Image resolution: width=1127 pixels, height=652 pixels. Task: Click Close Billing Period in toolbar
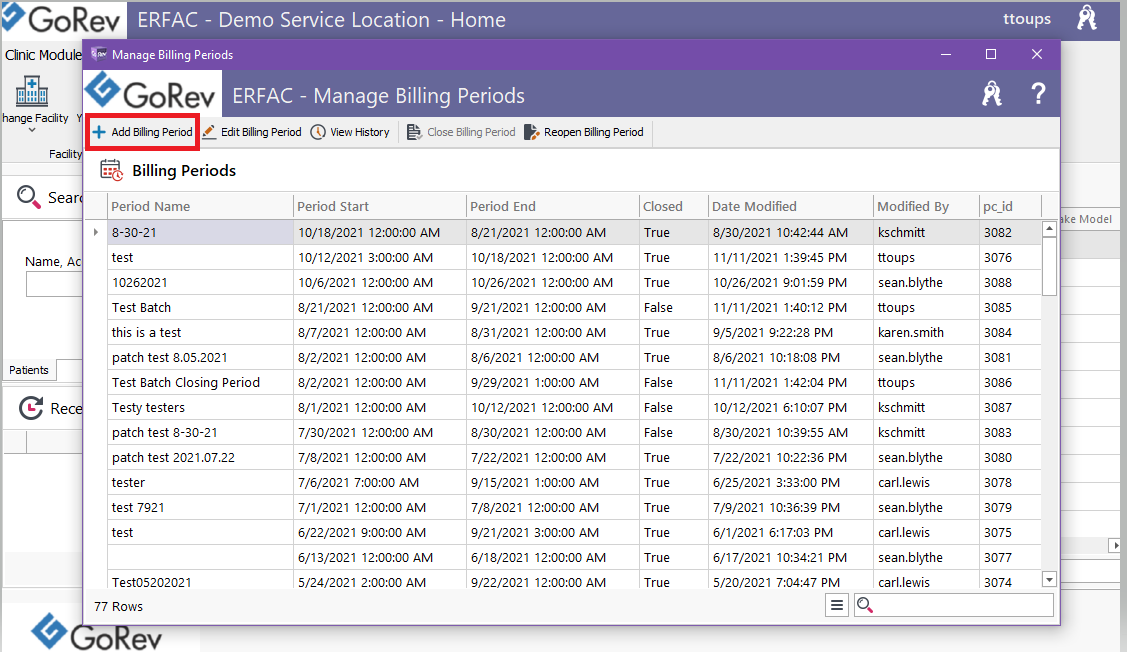point(461,132)
